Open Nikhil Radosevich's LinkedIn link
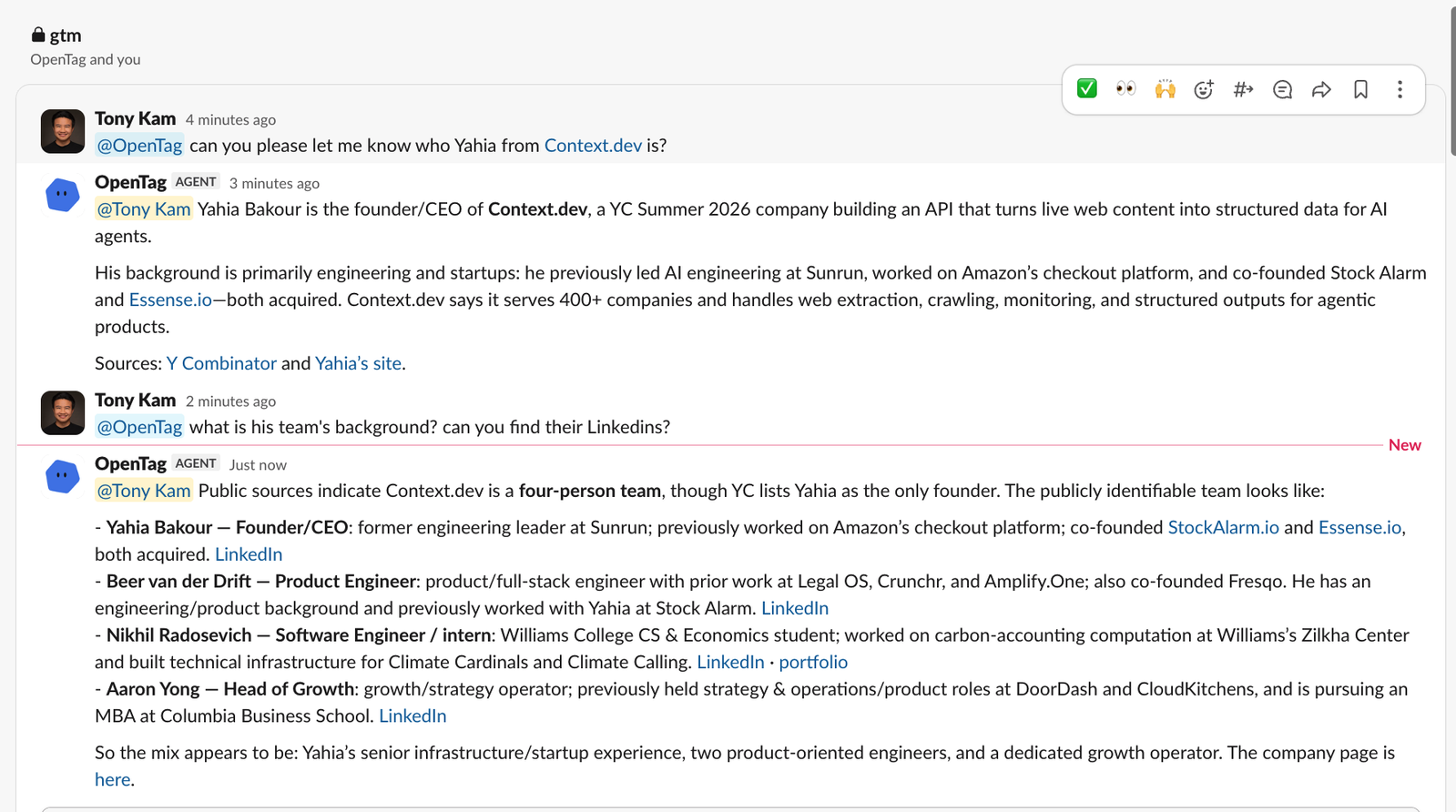Viewport: 1456px width, 812px height. pyautogui.click(x=730, y=662)
